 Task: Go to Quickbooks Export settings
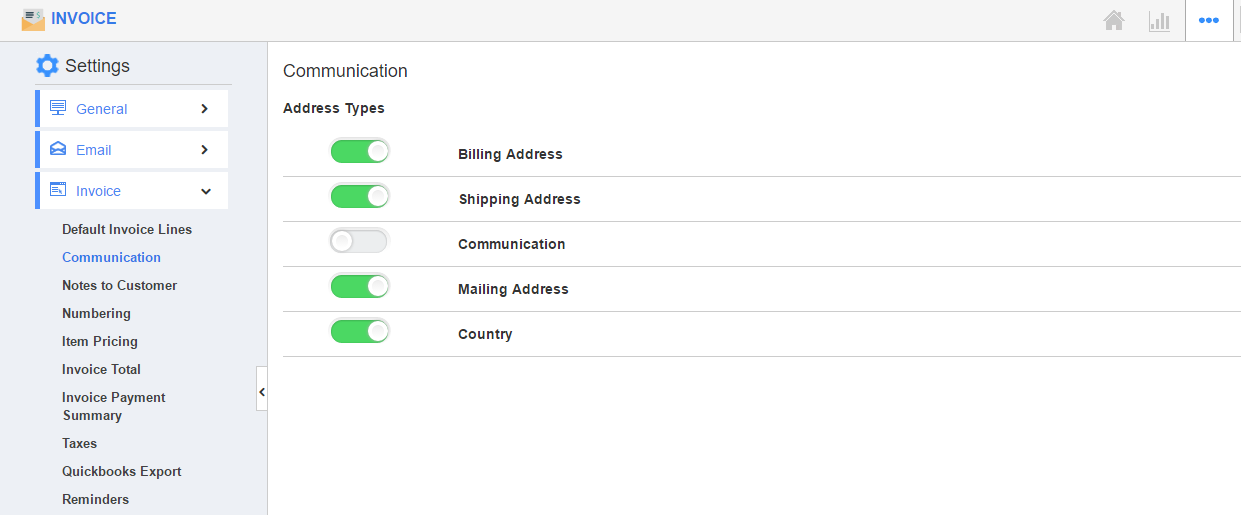pos(121,471)
